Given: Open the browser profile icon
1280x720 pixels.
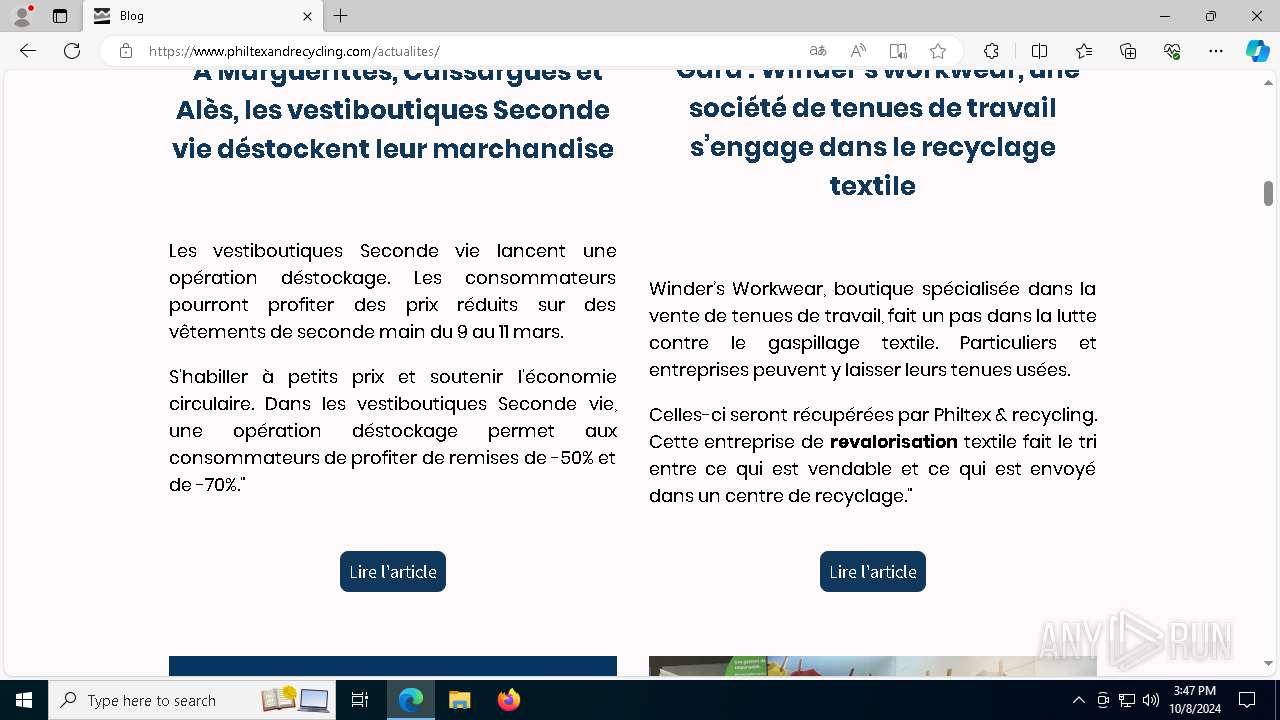Looking at the screenshot, I should pyautogui.click(x=22, y=16).
